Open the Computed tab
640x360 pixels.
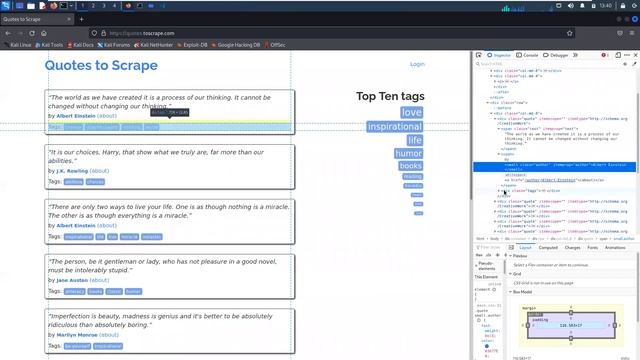[548, 247]
